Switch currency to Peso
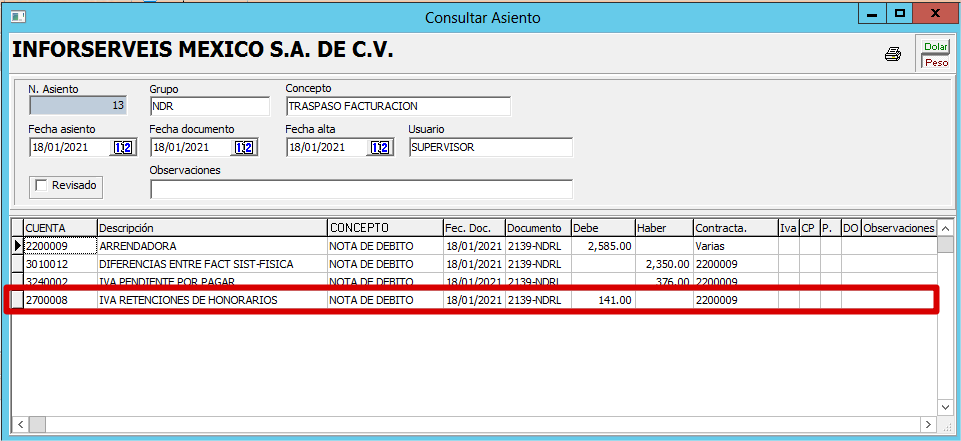This screenshot has width=961, height=441. tap(935, 62)
